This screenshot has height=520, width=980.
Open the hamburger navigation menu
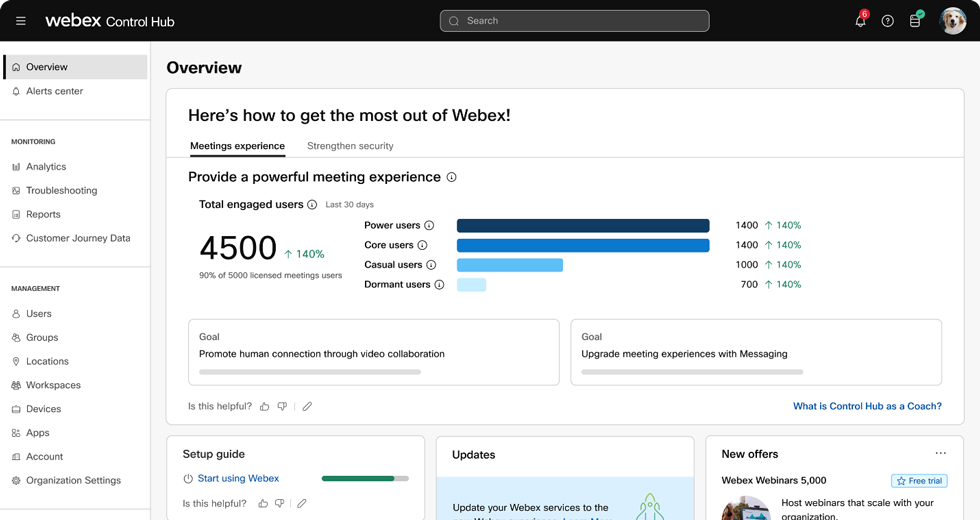coord(21,21)
